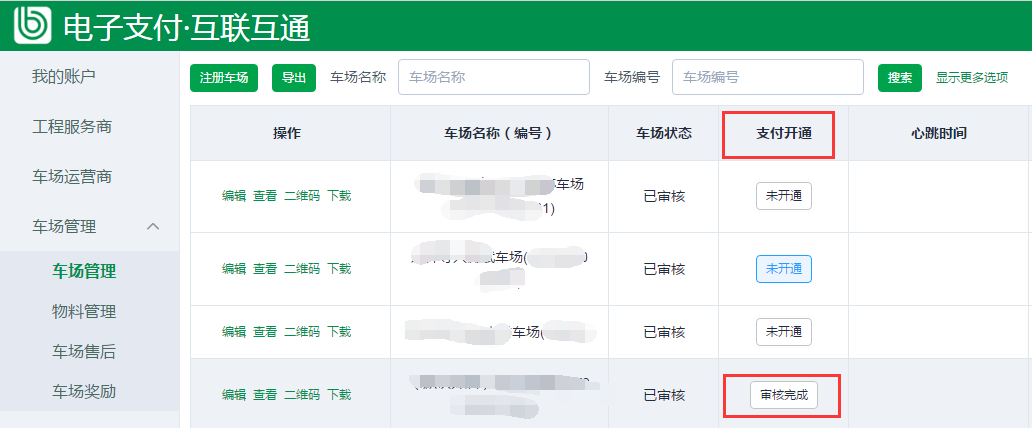
Task: Open 二维码 link in second row
Action: click(302, 268)
